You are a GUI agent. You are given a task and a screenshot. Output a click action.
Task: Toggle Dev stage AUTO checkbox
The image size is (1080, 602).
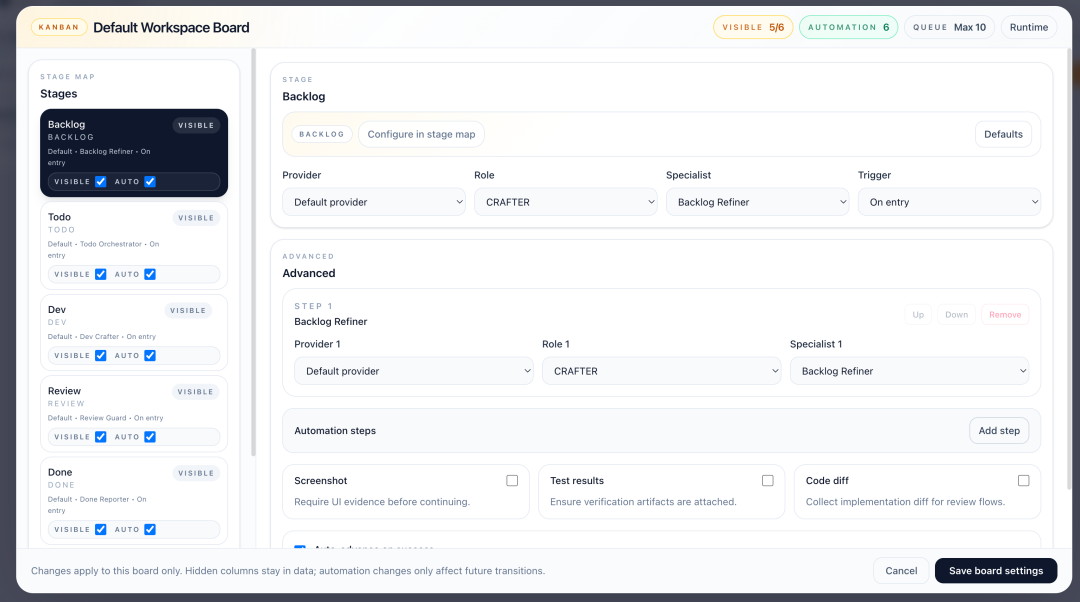150,355
